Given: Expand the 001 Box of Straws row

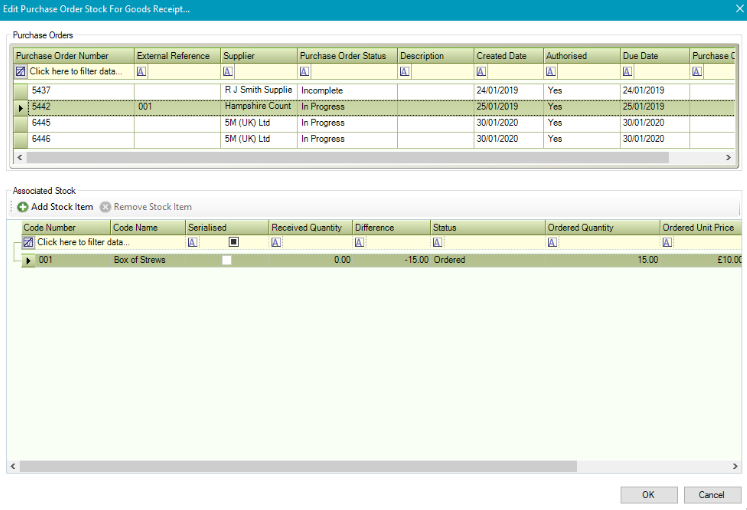Looking at the screenshot, I should point(28,260).
